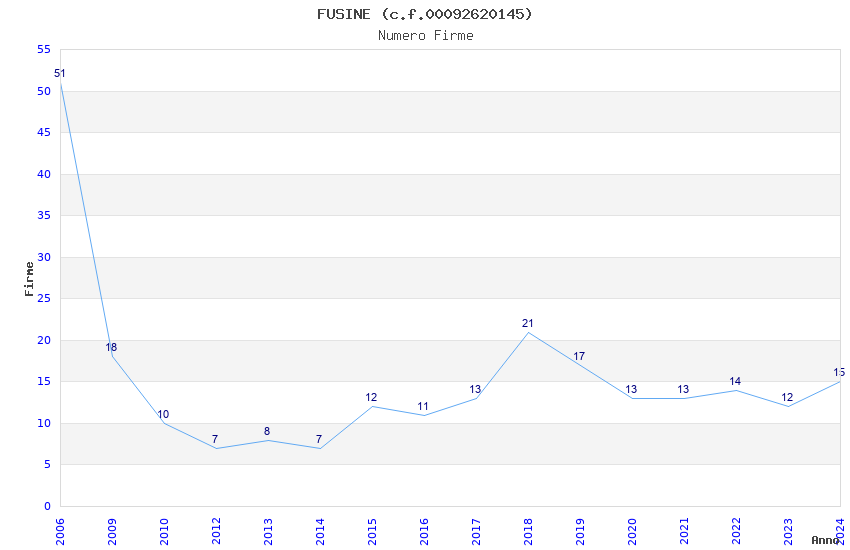Click the 55 tick on the Firme axis
This screenshot has width=850, height=550.
pyautogui.click(x=44, y=50)
